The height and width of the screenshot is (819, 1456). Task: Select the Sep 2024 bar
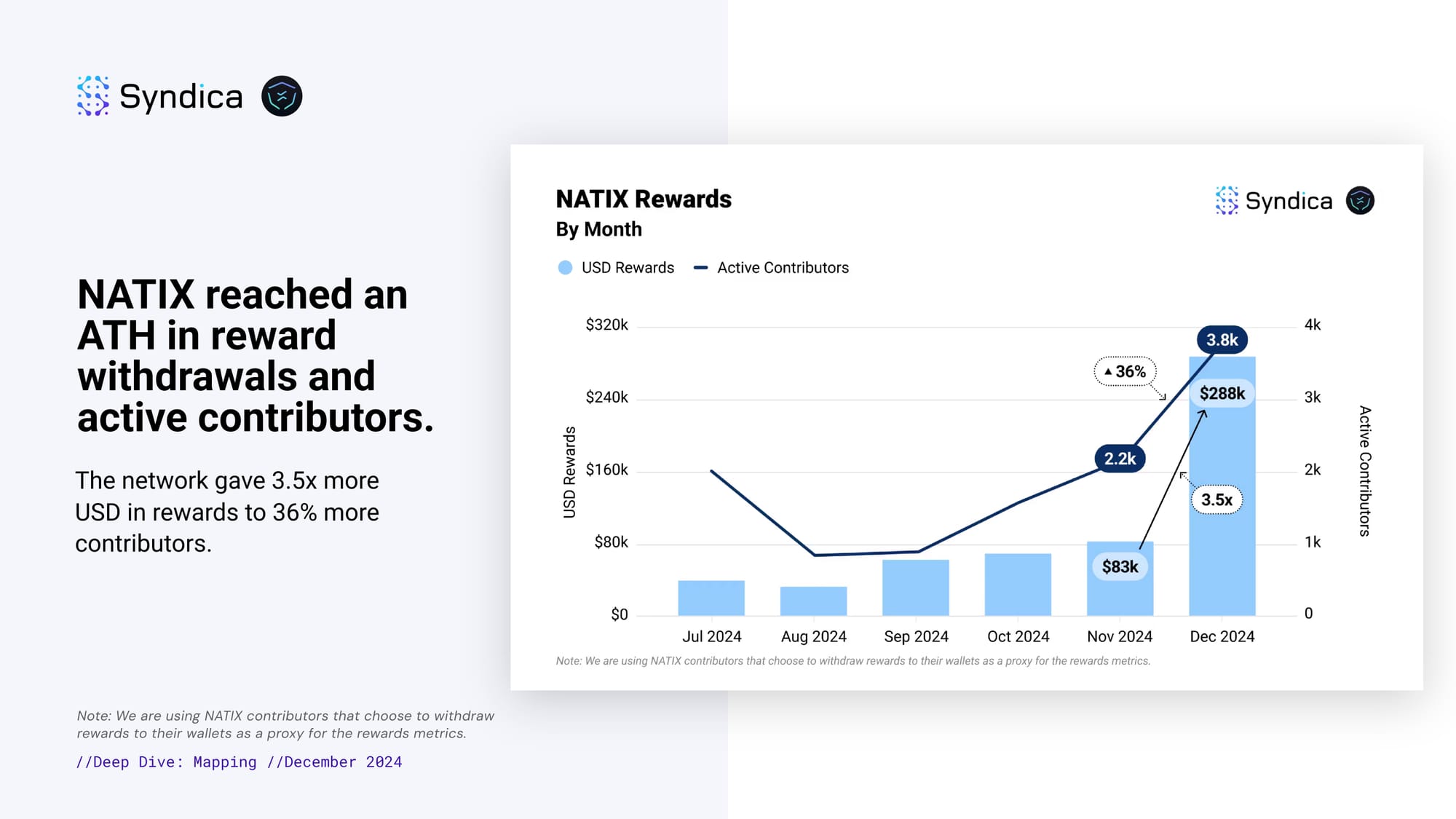pos(915,587)
